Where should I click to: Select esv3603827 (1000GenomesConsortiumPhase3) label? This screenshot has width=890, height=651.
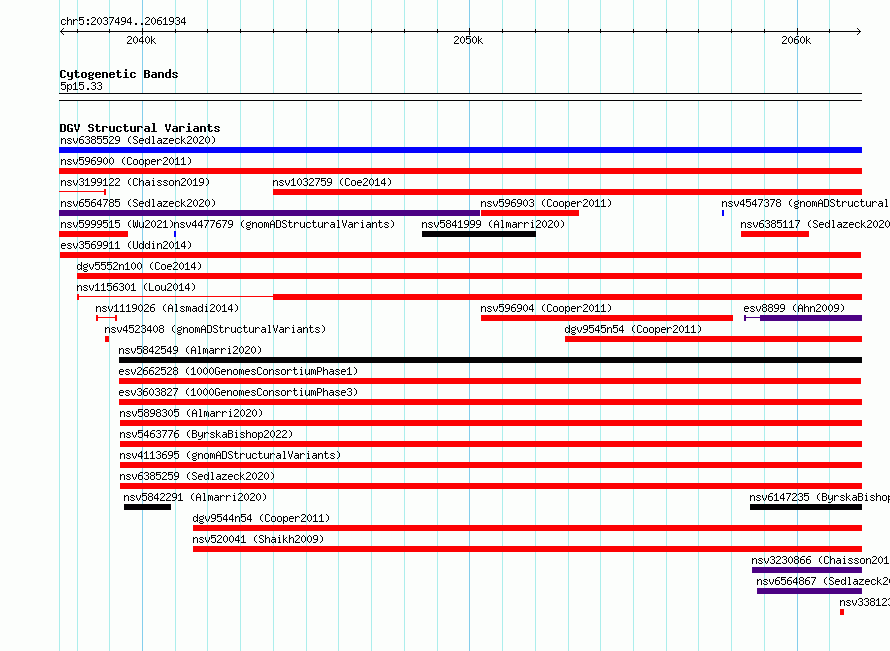pyautogui.click(x=238, y=392)
